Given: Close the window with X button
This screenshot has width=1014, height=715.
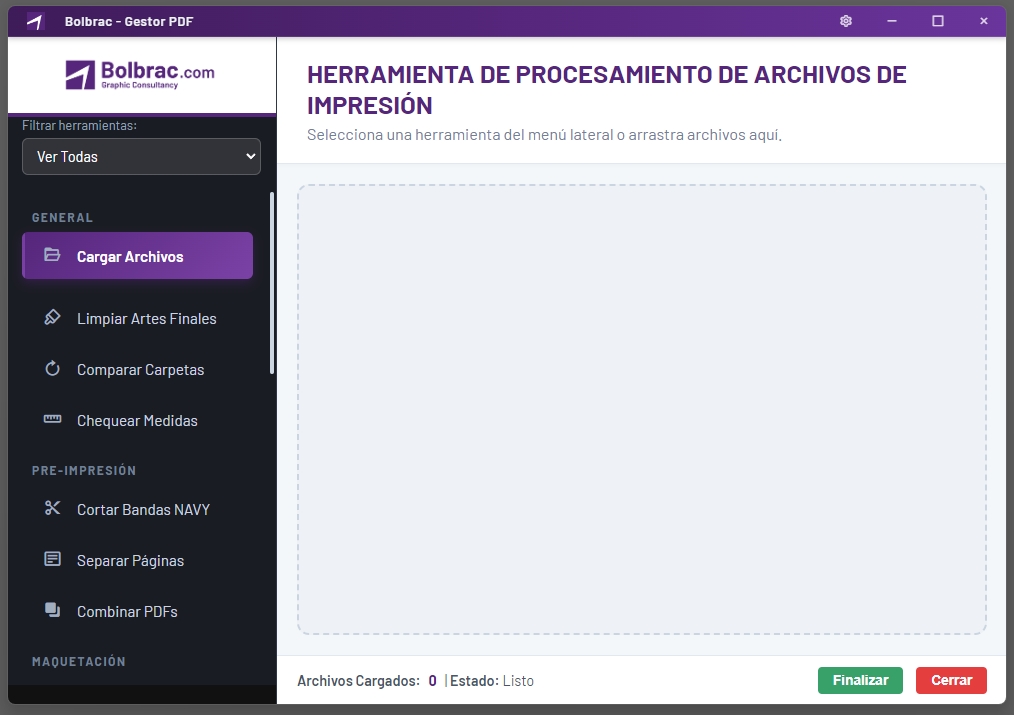Looking at the screenshot, I should click(x=984, y=21).
